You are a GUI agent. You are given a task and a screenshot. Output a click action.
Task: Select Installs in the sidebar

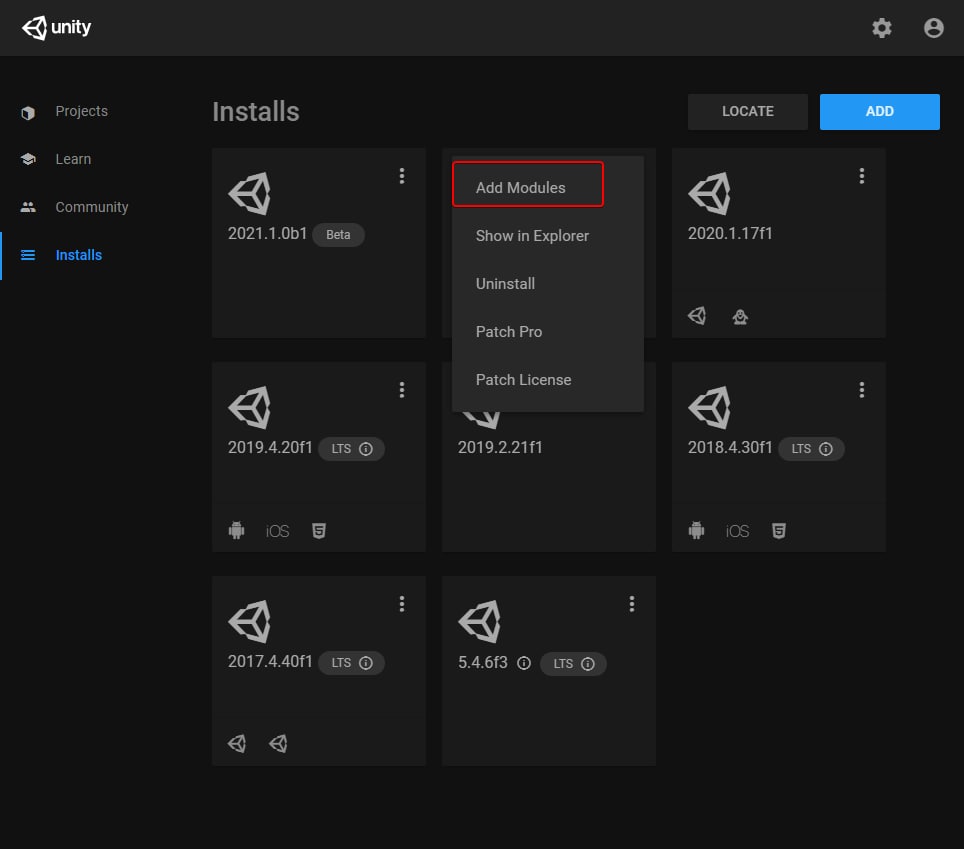pos(79,255)
